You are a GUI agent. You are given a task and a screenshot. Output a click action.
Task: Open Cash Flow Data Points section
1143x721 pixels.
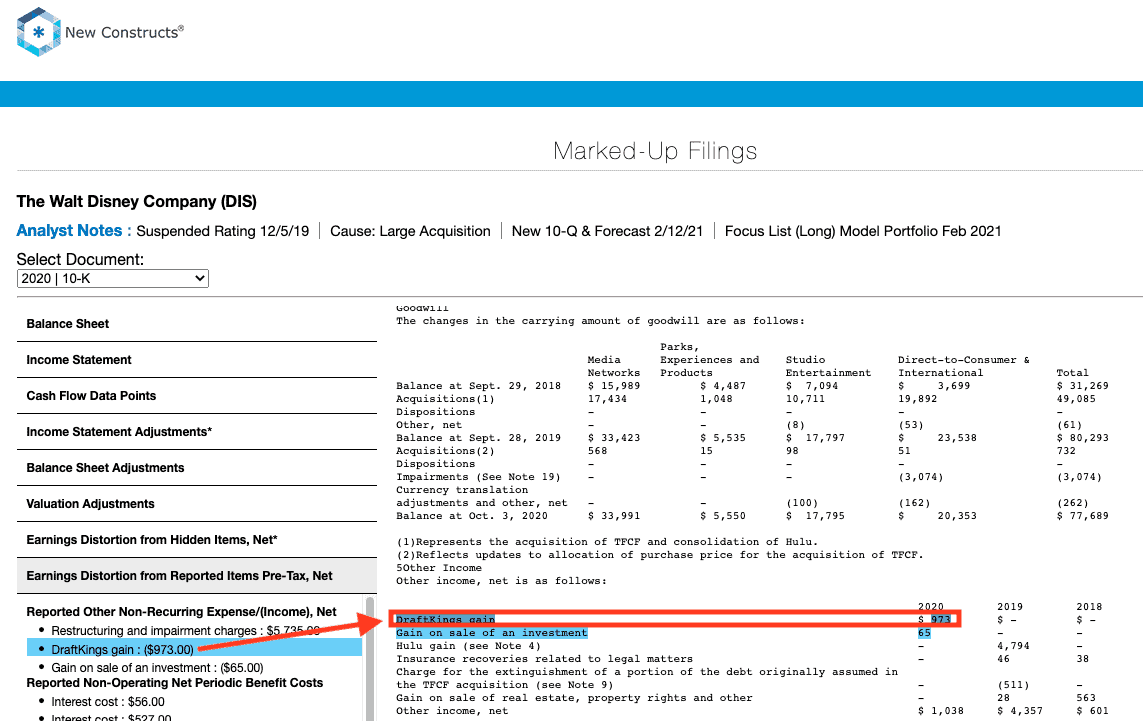(197, 396)
